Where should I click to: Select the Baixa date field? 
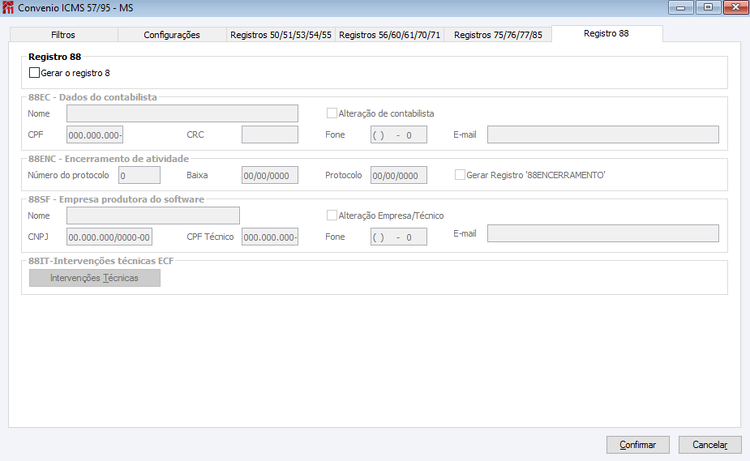tap(270, 175)
